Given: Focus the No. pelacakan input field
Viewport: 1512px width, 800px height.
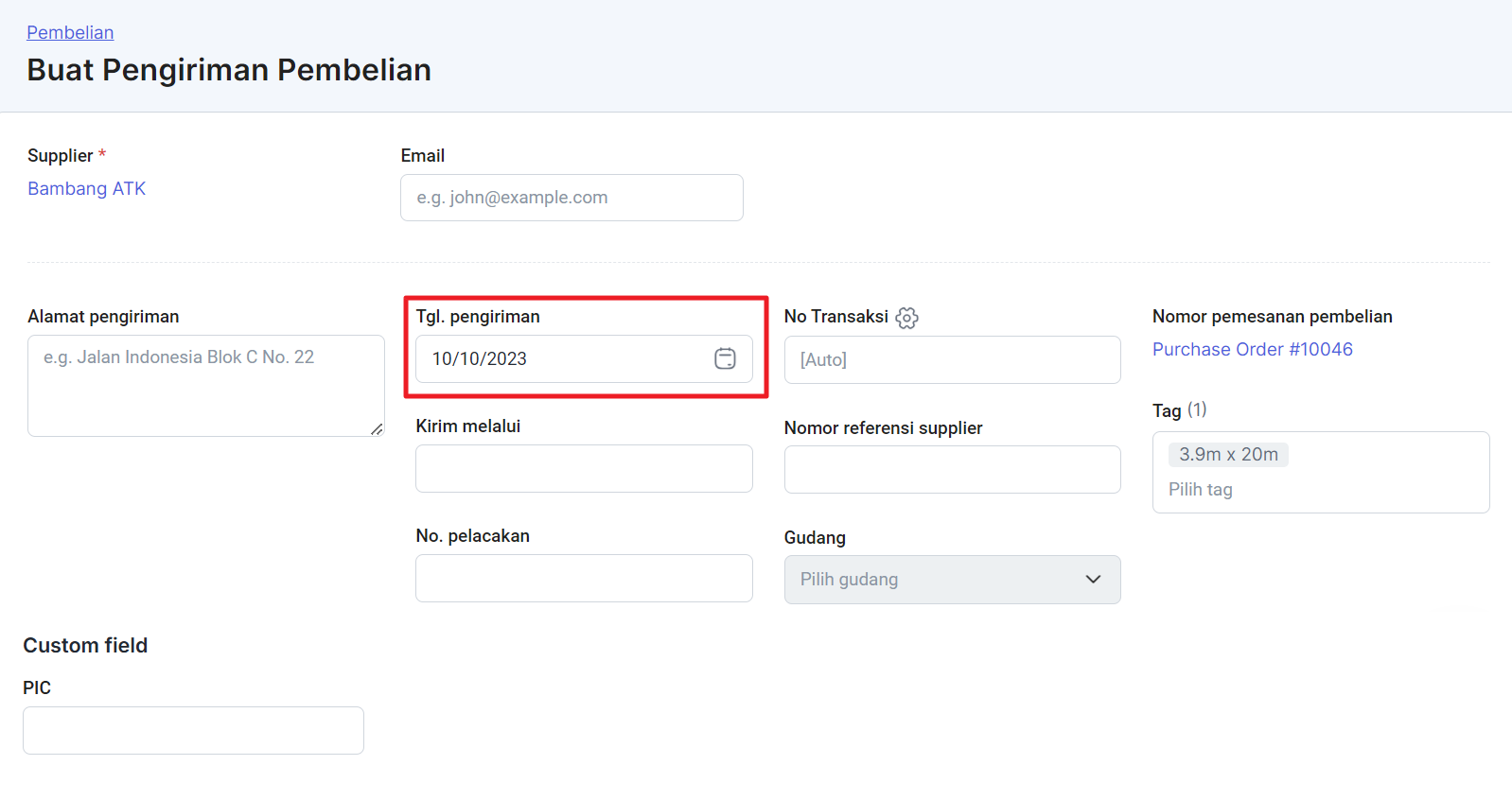Looking at the screenshot, I should click(584, 579).
